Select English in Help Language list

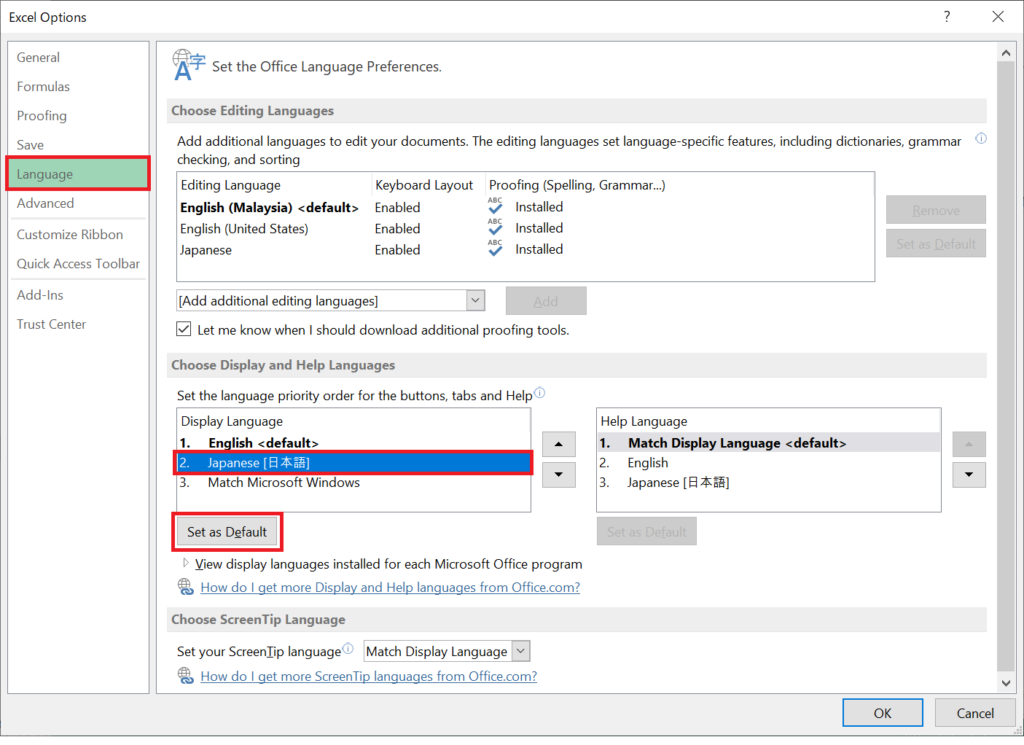tap(769, 462)
